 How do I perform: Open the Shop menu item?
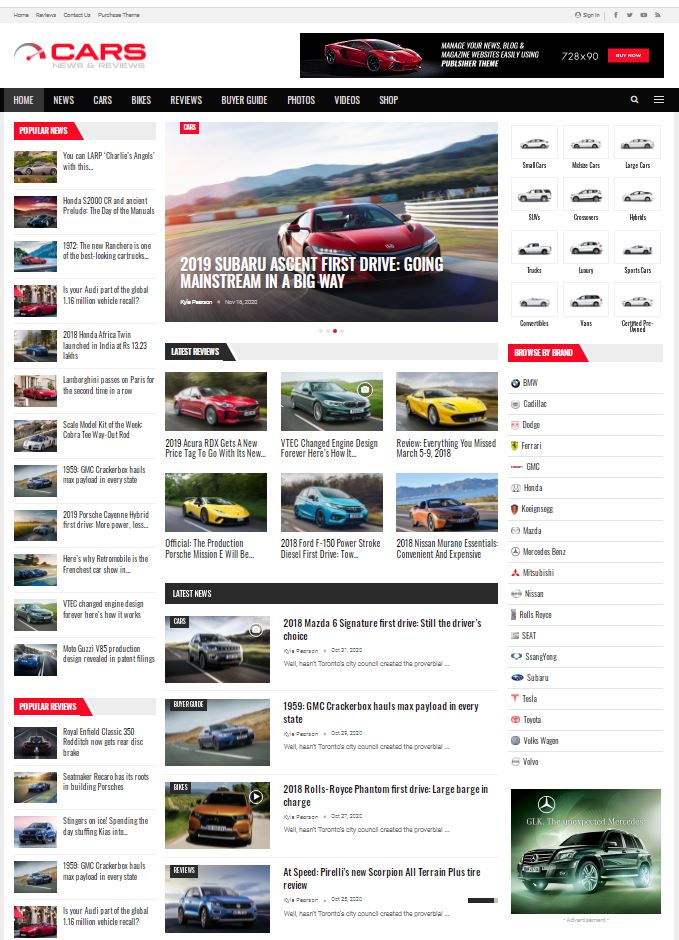(388, 100)
